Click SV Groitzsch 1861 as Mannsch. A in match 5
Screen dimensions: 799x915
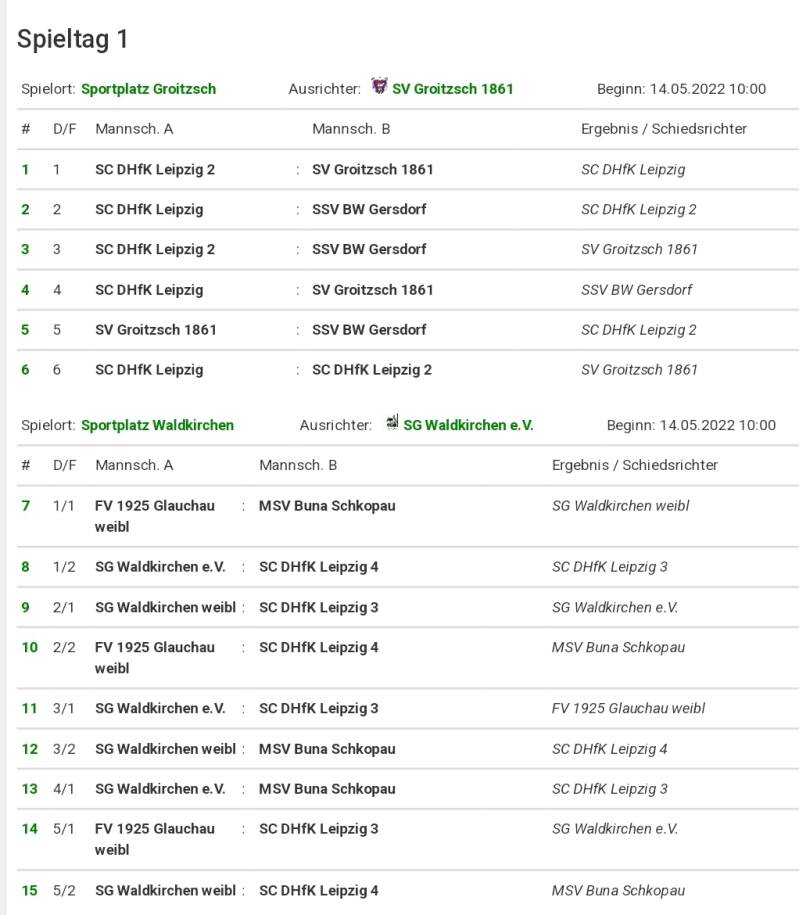point(155,330)
